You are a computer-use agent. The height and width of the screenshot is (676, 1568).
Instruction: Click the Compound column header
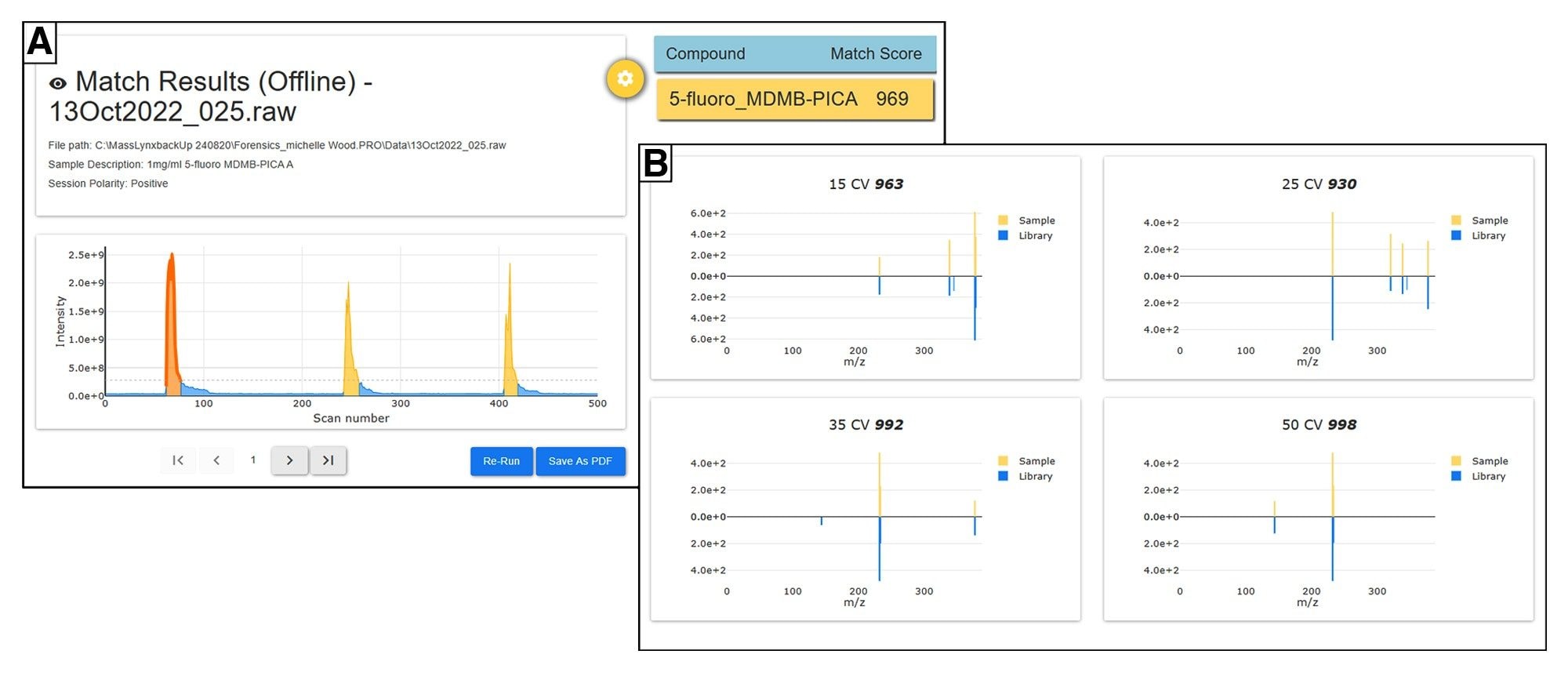coord(705,54)
